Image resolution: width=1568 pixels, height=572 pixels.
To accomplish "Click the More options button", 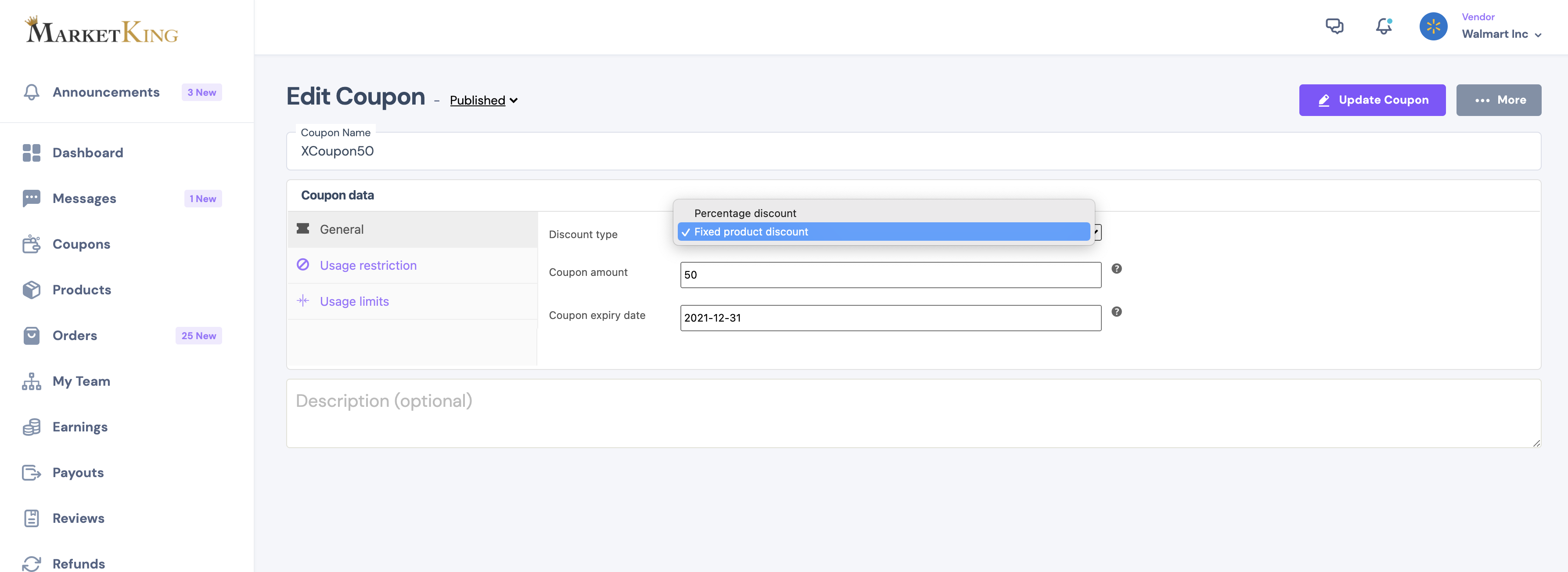I will (x=1498, y=100).
